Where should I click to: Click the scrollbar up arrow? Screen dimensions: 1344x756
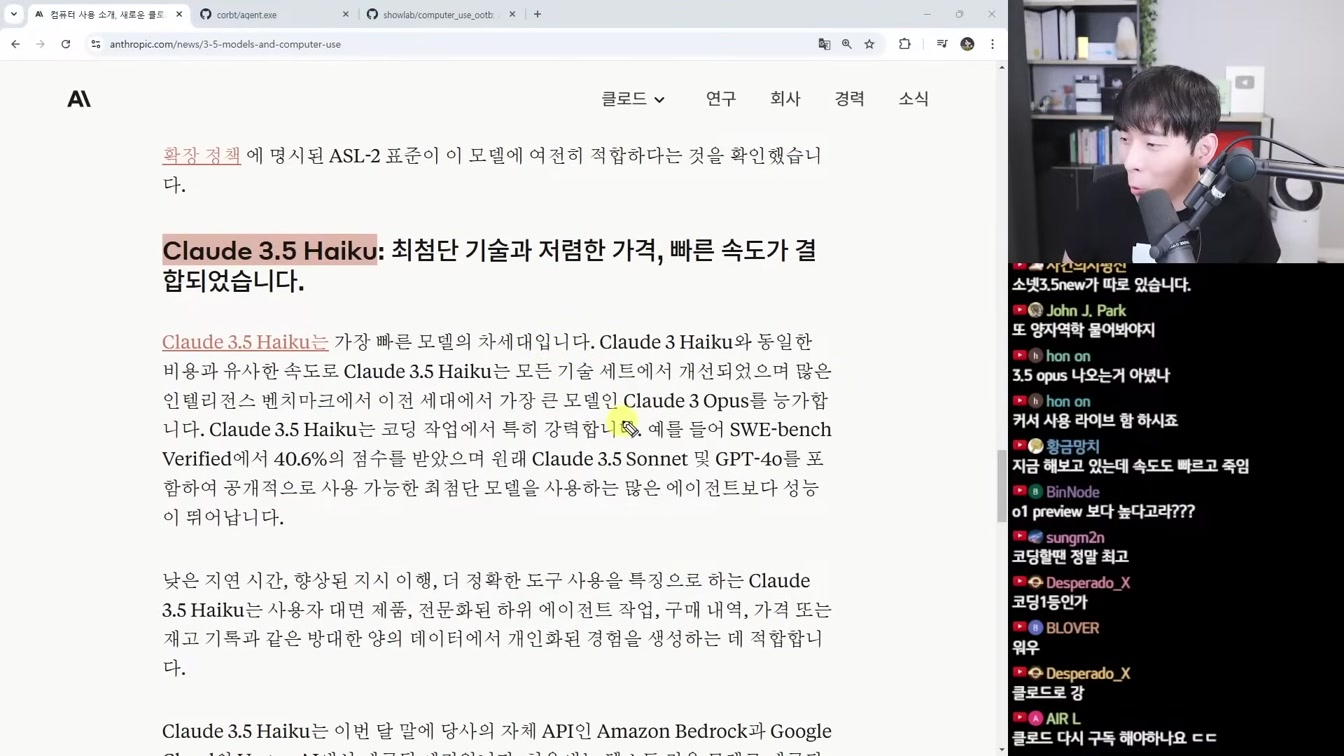pos(1002,67)
